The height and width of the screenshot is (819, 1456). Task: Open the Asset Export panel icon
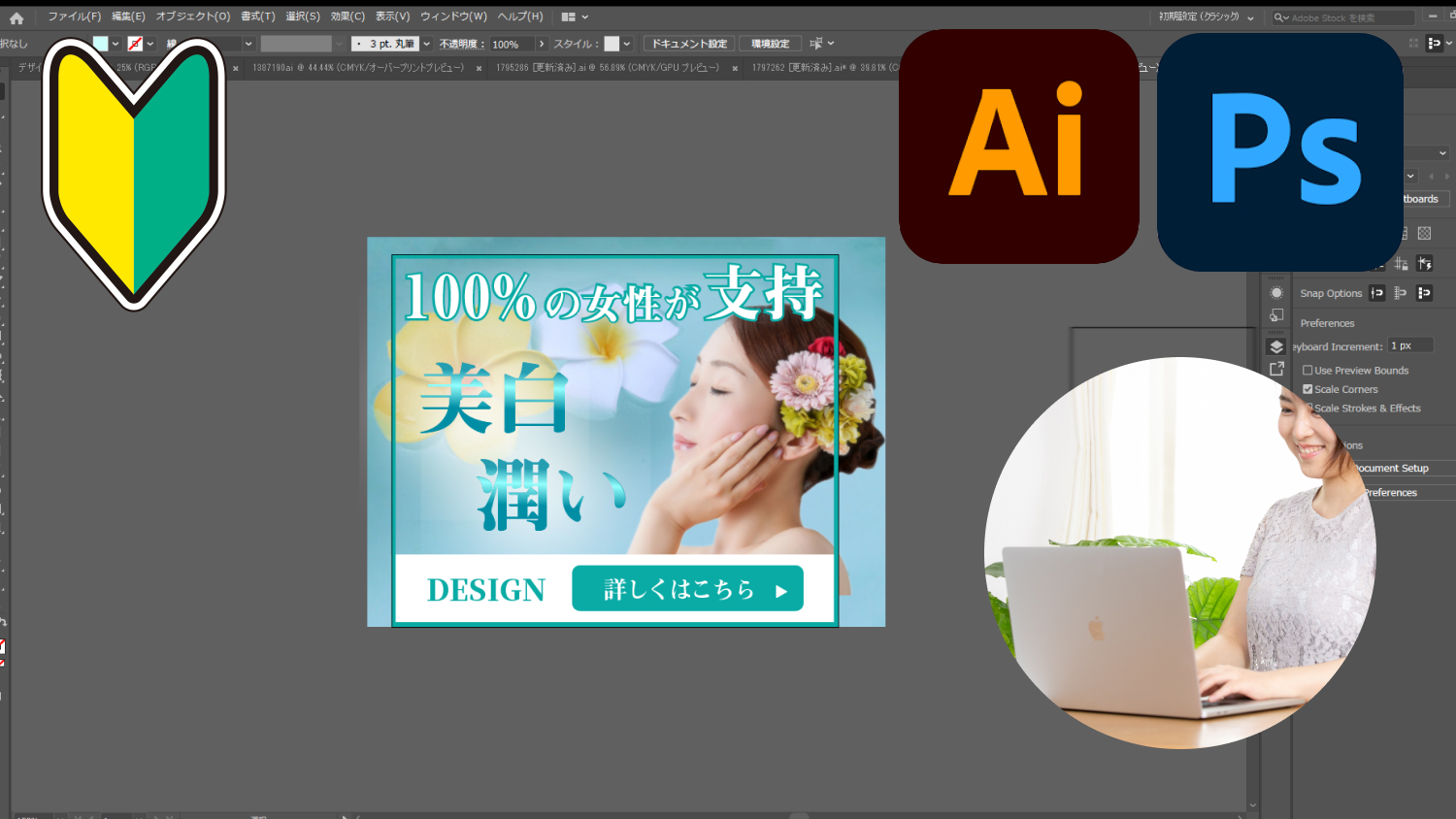(x=1276, y=369)
